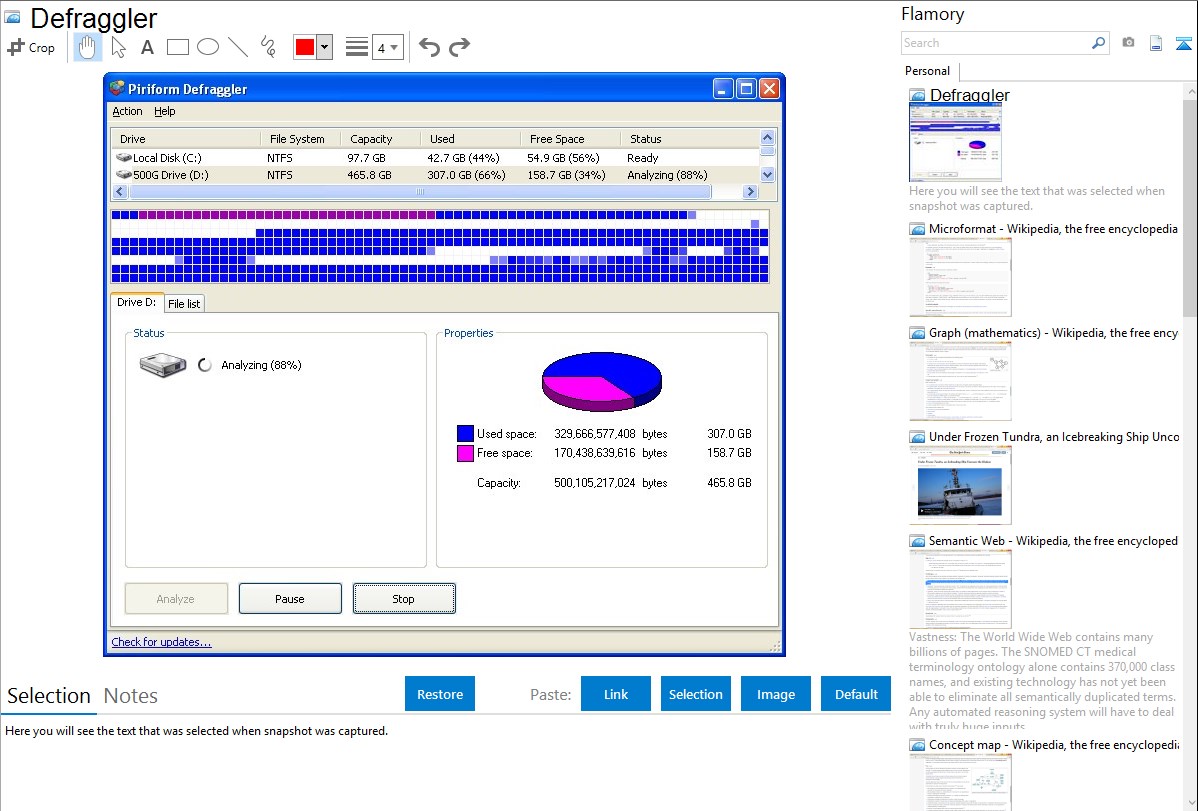The height and width of the screenshot is (811, 1198).
Task: Click the drive map block grid
Action: (440, 246)
